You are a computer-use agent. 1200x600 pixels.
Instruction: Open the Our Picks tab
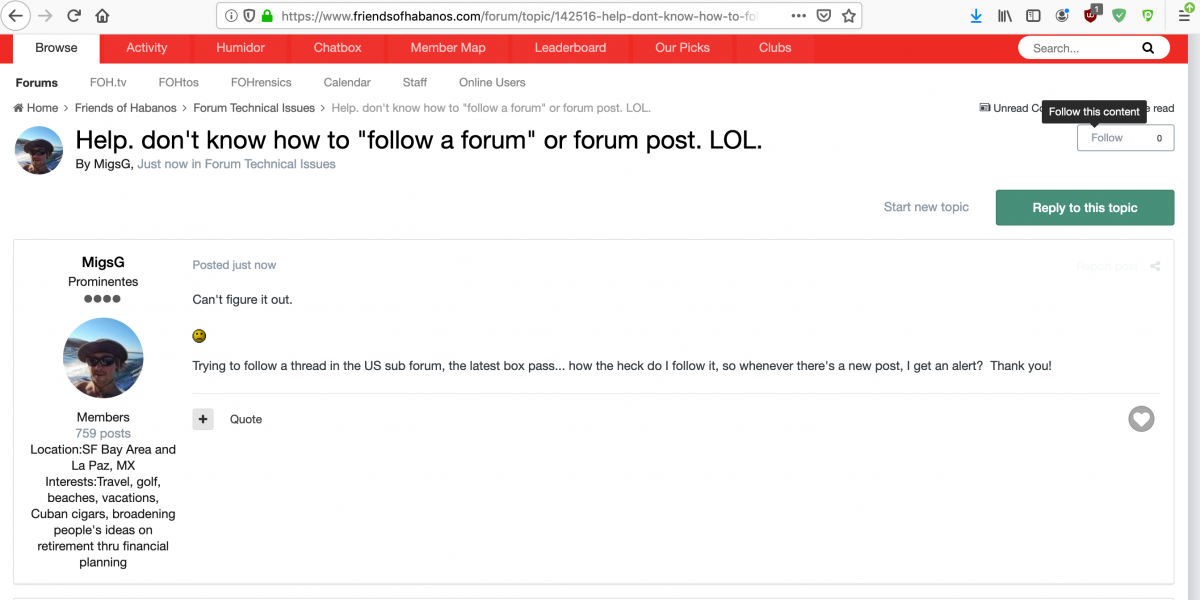pyautogui.click(x=683, y=48)
